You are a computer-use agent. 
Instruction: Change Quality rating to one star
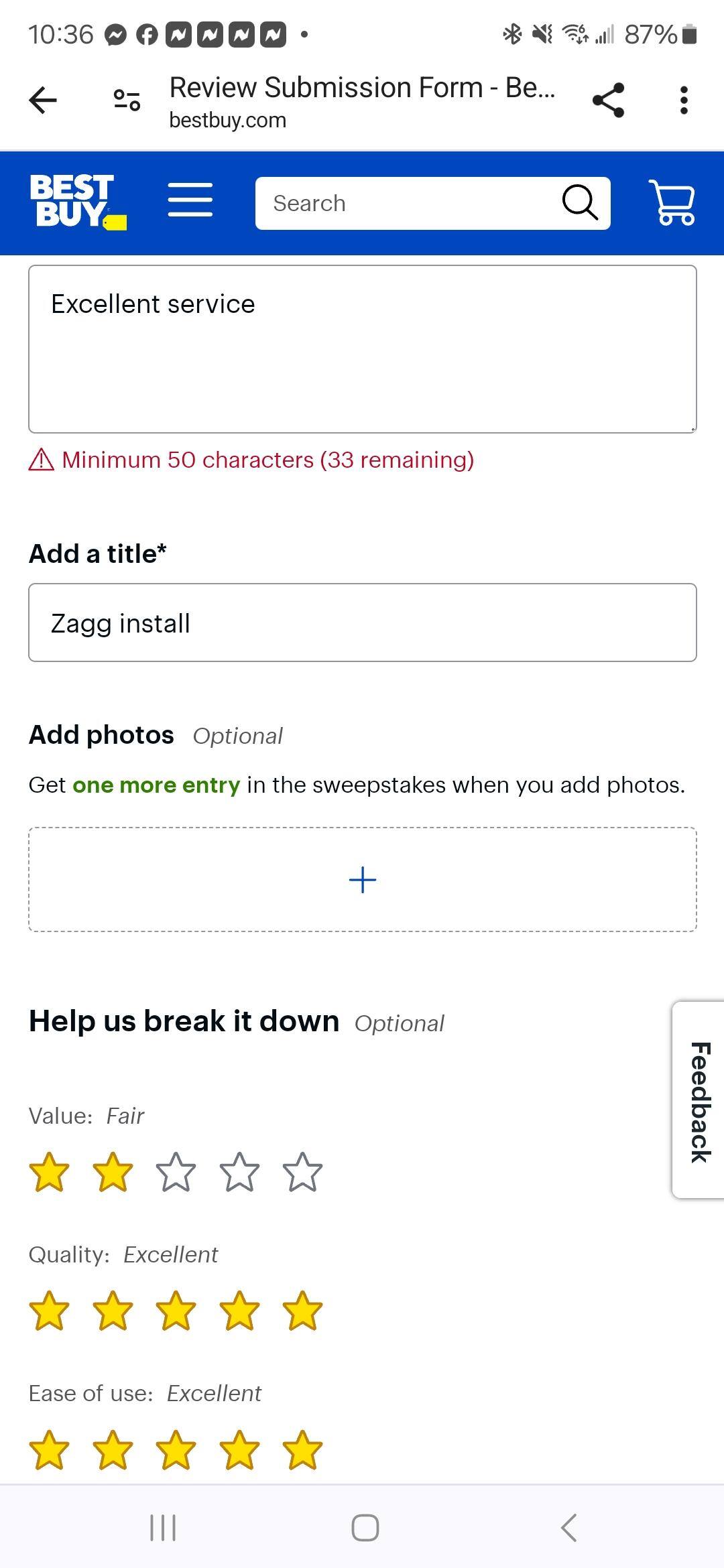click(x=48, y=1310)
